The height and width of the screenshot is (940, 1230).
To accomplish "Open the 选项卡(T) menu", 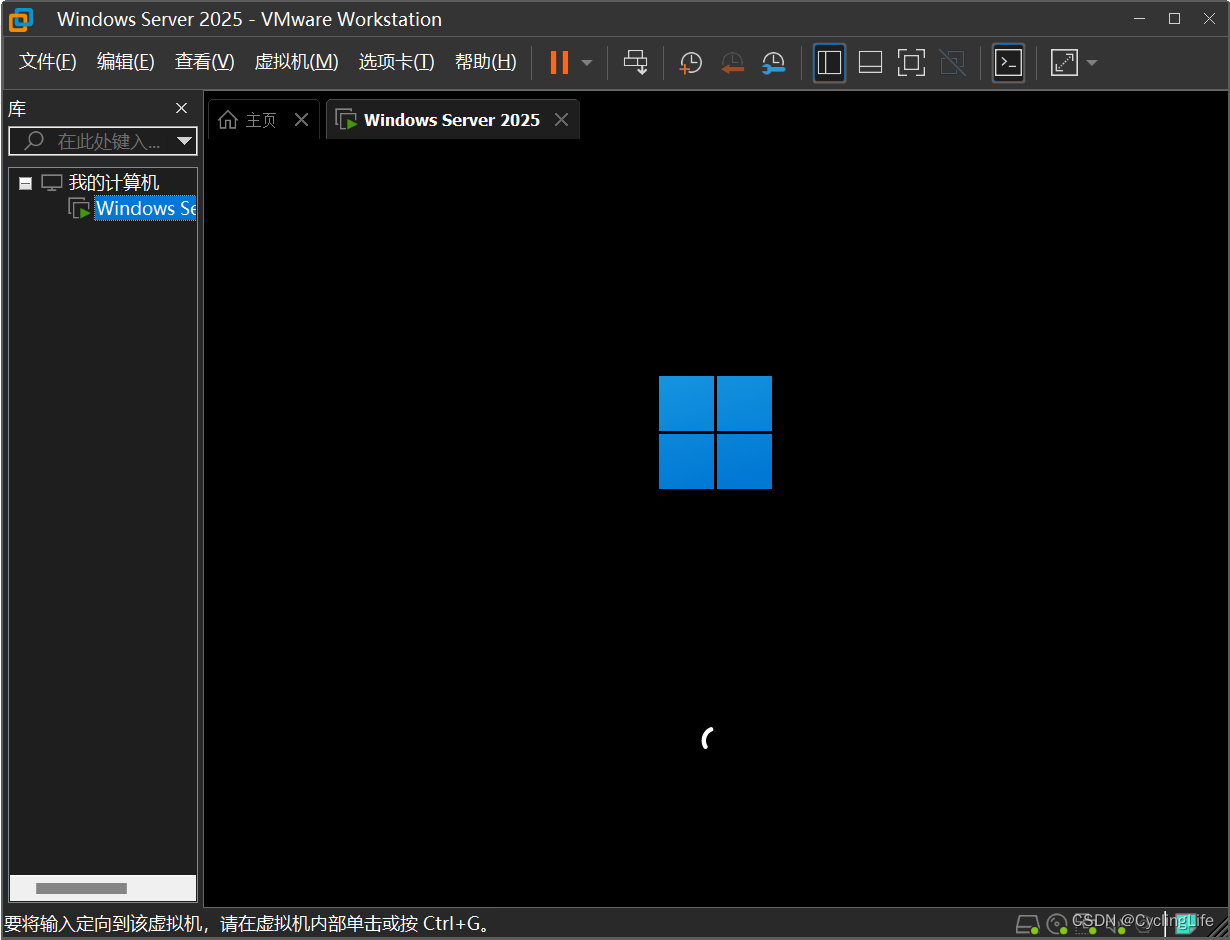I will (396, 62).
